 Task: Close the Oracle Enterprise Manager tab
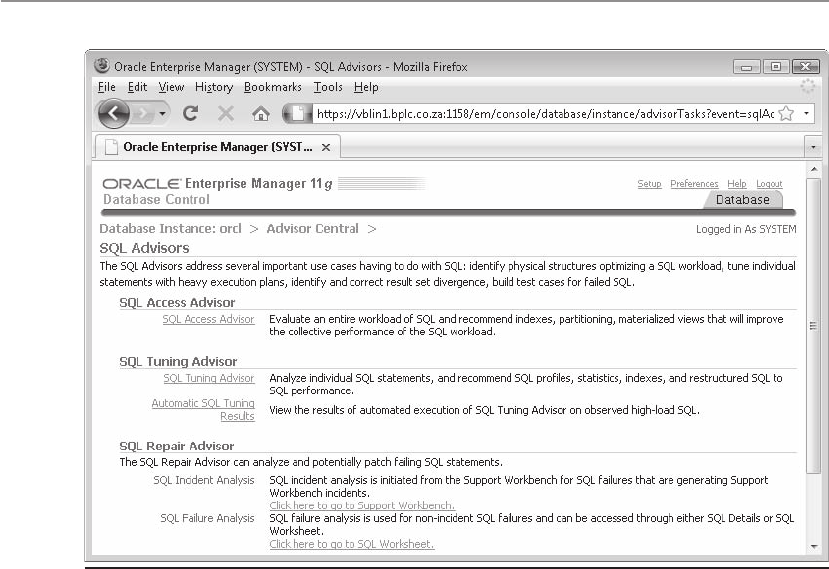pos(326,148)
